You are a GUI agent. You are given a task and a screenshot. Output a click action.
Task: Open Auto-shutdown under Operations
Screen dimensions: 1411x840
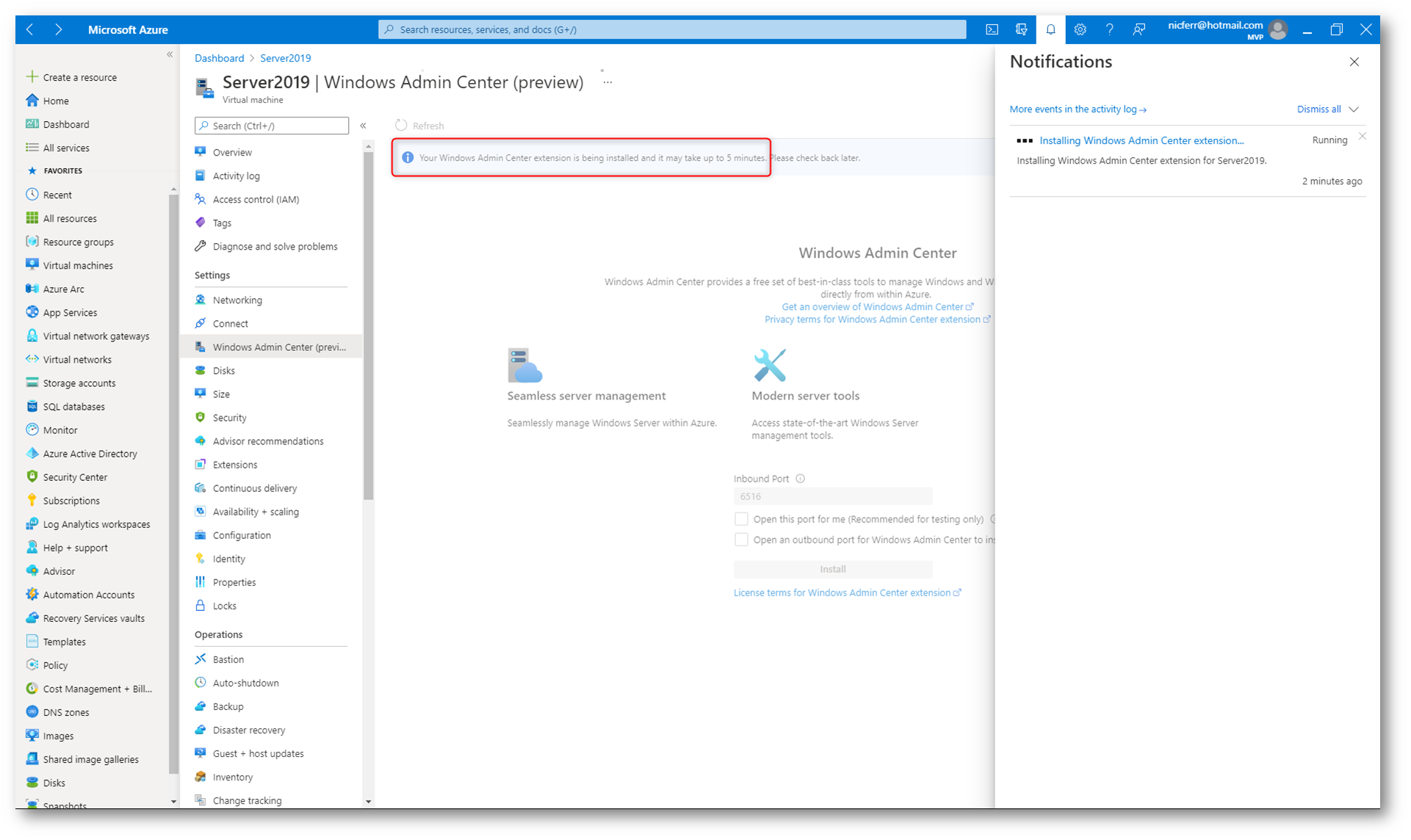[245, 683]
